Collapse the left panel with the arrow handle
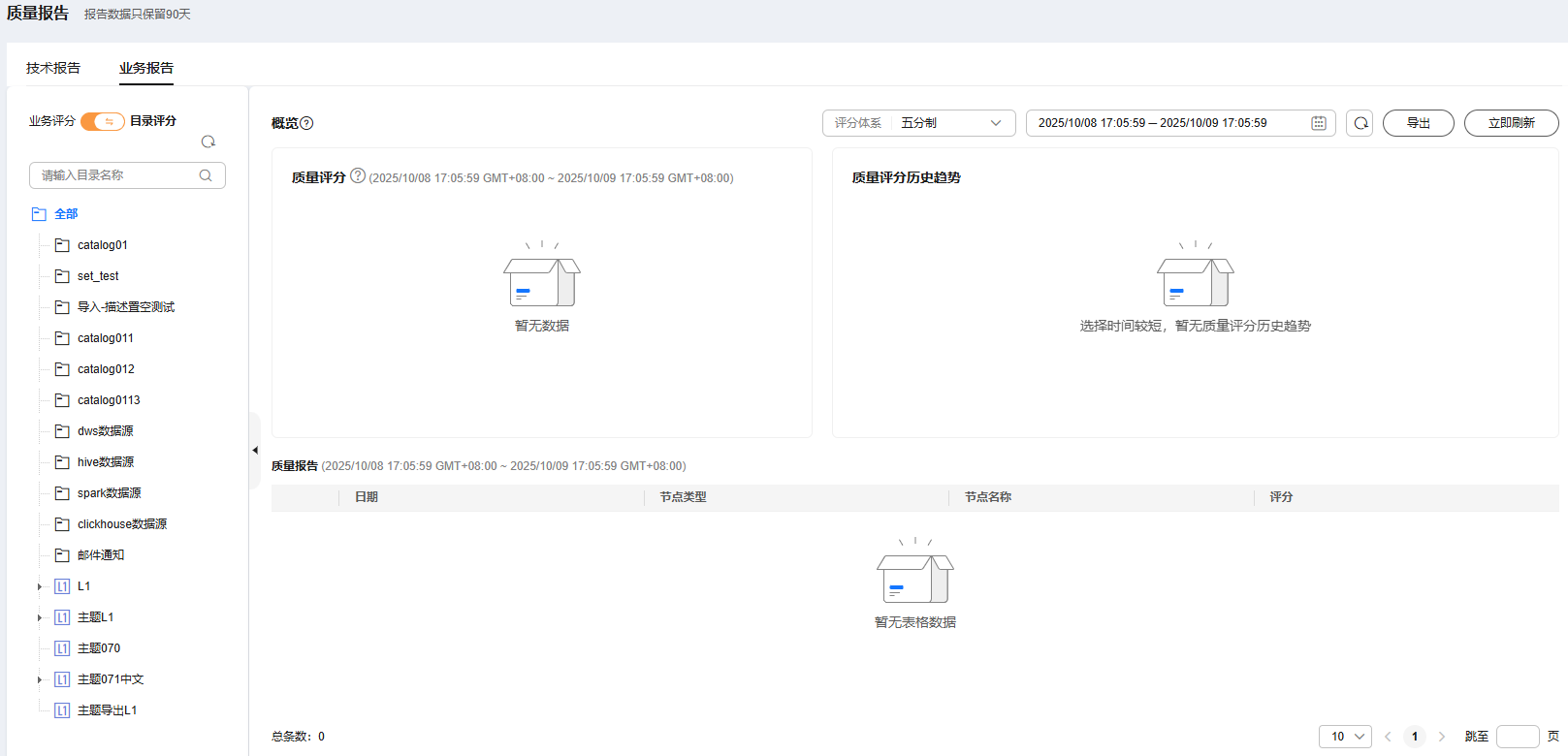 (255, 451)
